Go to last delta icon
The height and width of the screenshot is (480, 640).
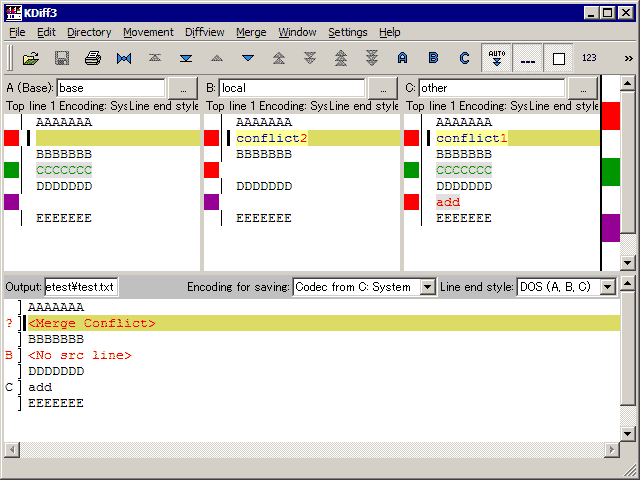point(186,58)
